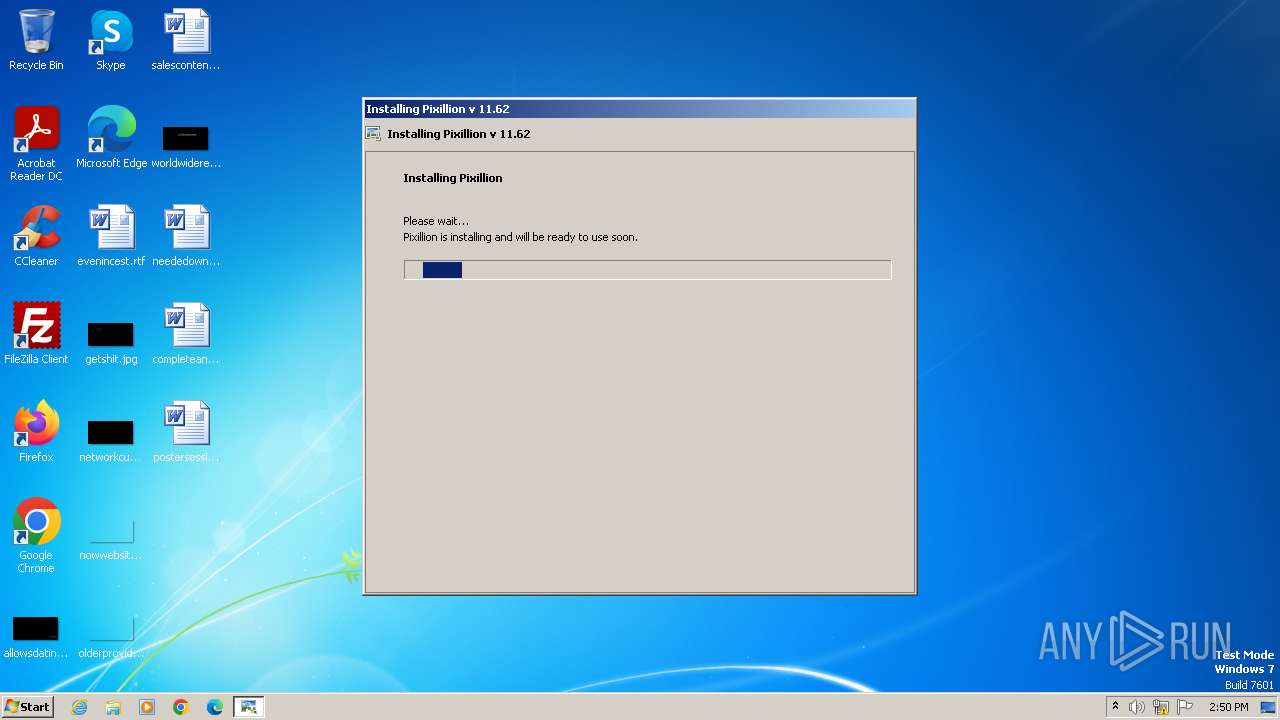The height and width of the screenshot is (720, 1280).
Task: Switch to the Pixillion installer taskbar button
Action: click(x=248, y=707)
